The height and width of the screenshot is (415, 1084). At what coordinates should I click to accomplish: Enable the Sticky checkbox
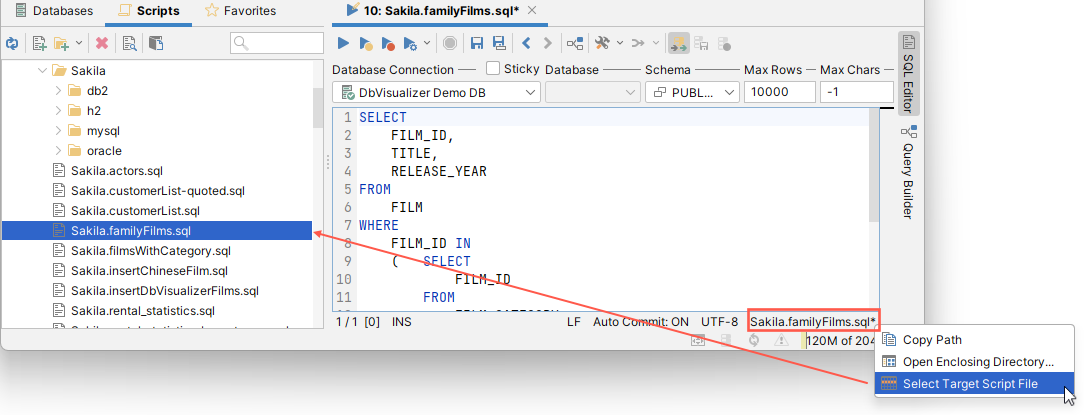[493, 69]
